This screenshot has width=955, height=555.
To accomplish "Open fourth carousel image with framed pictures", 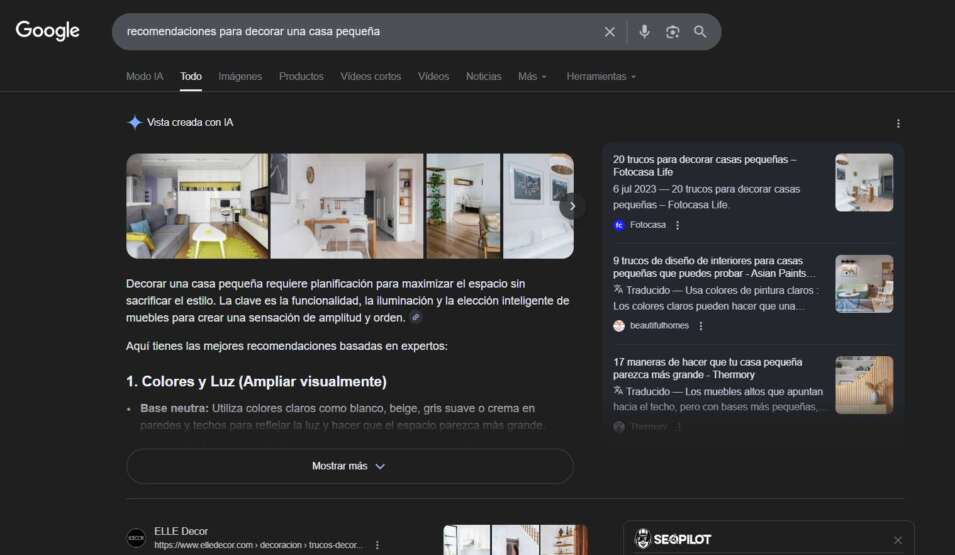I will point(538,206).
